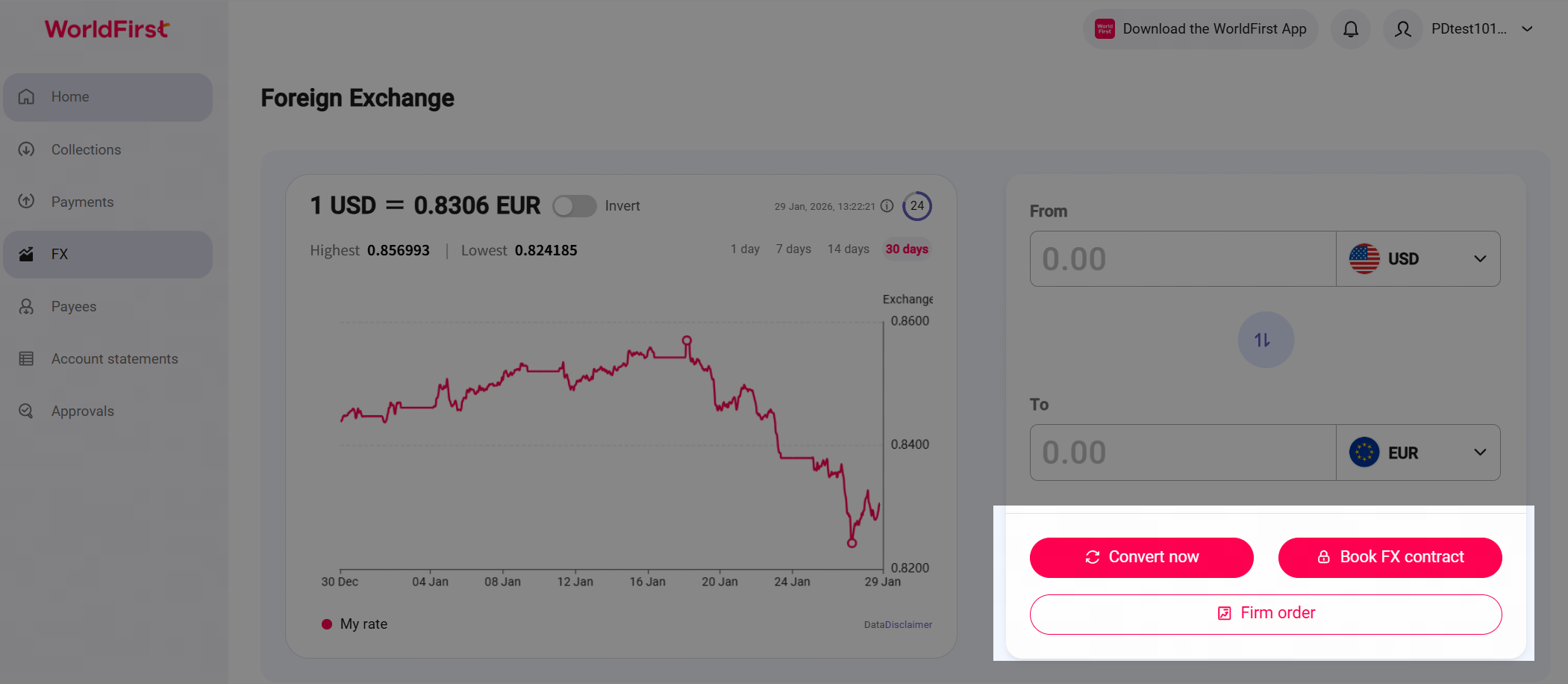
Task: Open Account statements in sidebar
Action: click(x=114, y=359)
